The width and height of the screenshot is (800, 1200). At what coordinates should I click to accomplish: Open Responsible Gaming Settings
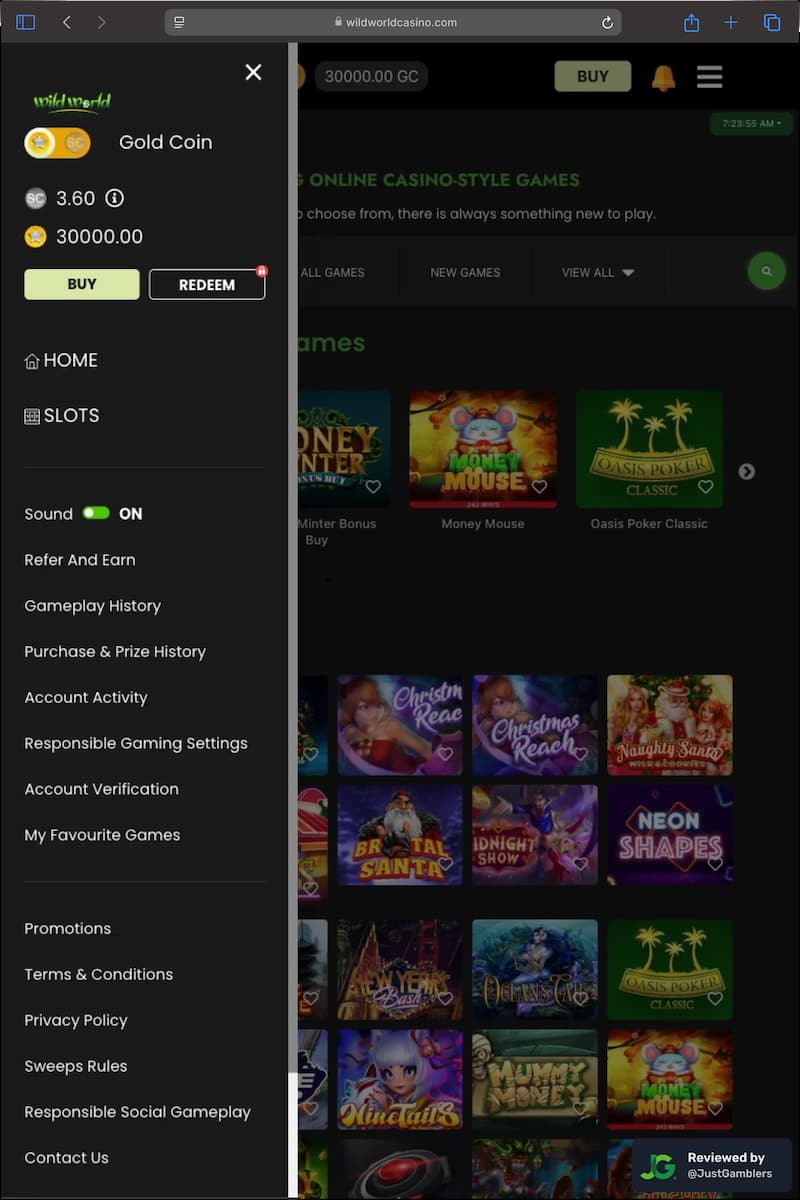(x=136, y=743)
